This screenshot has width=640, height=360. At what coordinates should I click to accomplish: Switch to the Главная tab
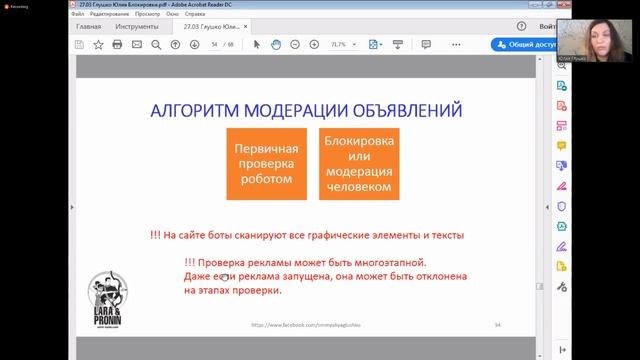click(x=89, y=27)
